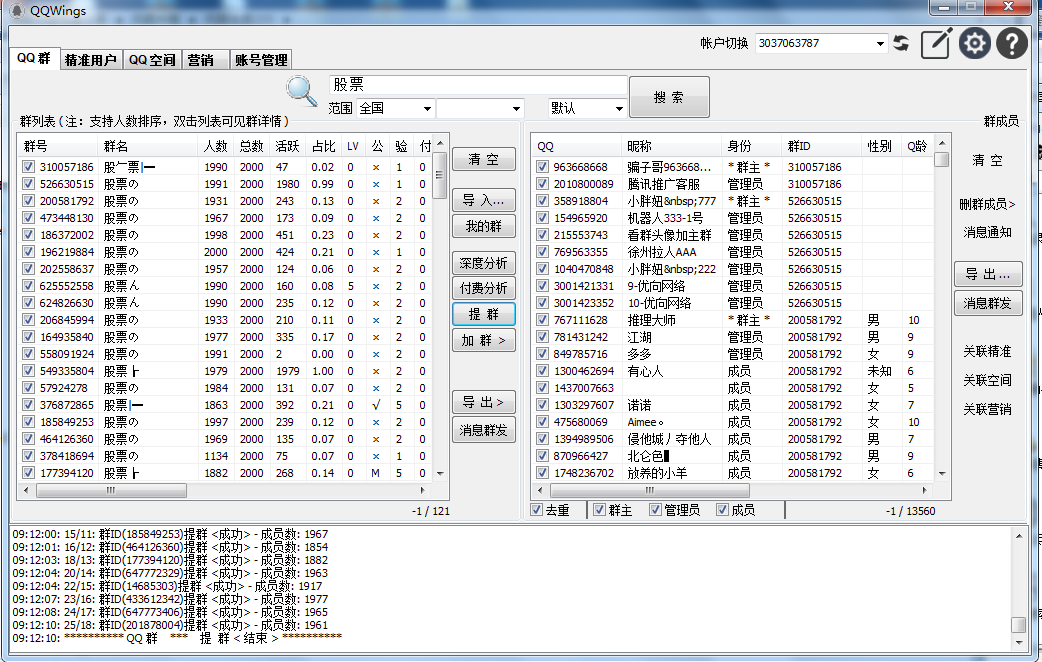Click the 搜索 button
The image size is (1042, 662).
669,97
